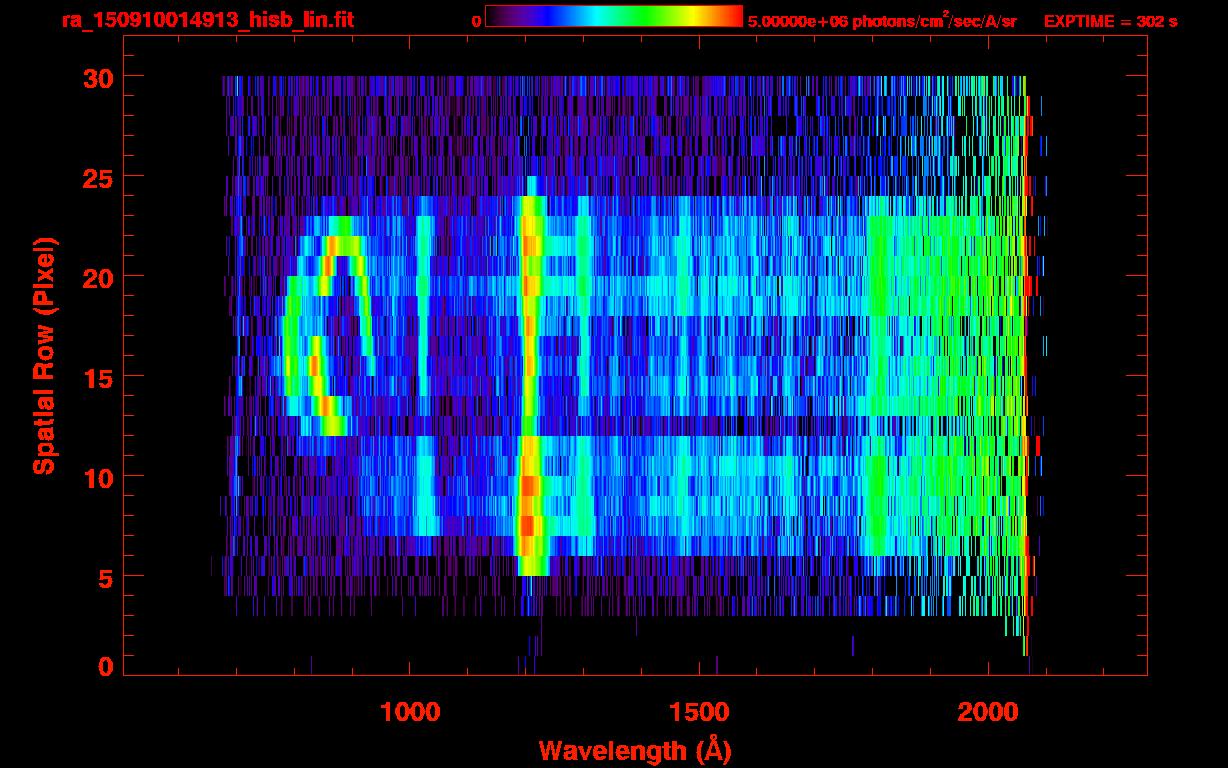Image resolution: width=1228 pixels, height=768 pixels.
Task: Click the colorbar minimum value 0
Action: [x=476, y=21]
